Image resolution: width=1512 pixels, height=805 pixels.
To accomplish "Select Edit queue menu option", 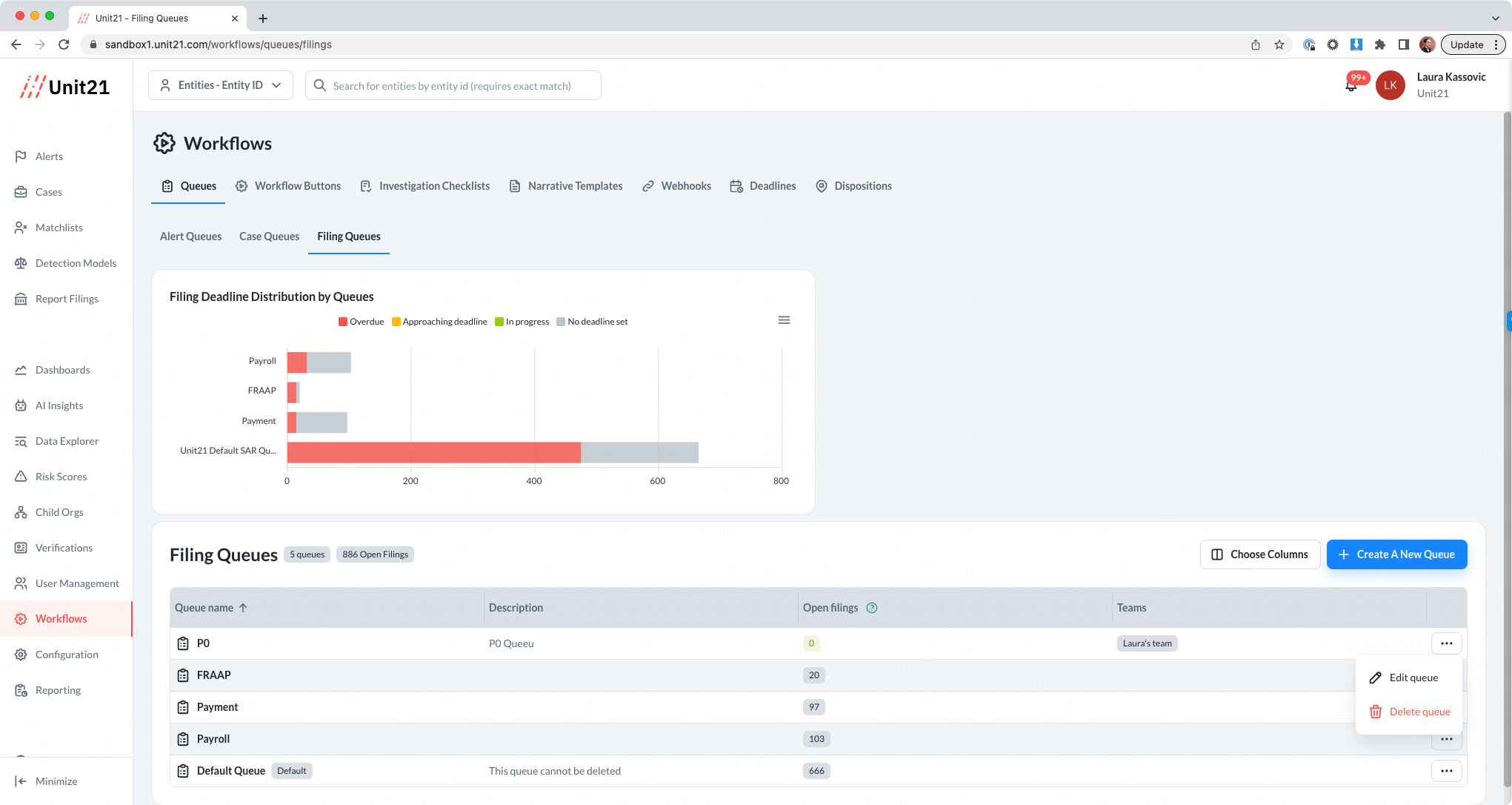I will tap(1413, 678).
